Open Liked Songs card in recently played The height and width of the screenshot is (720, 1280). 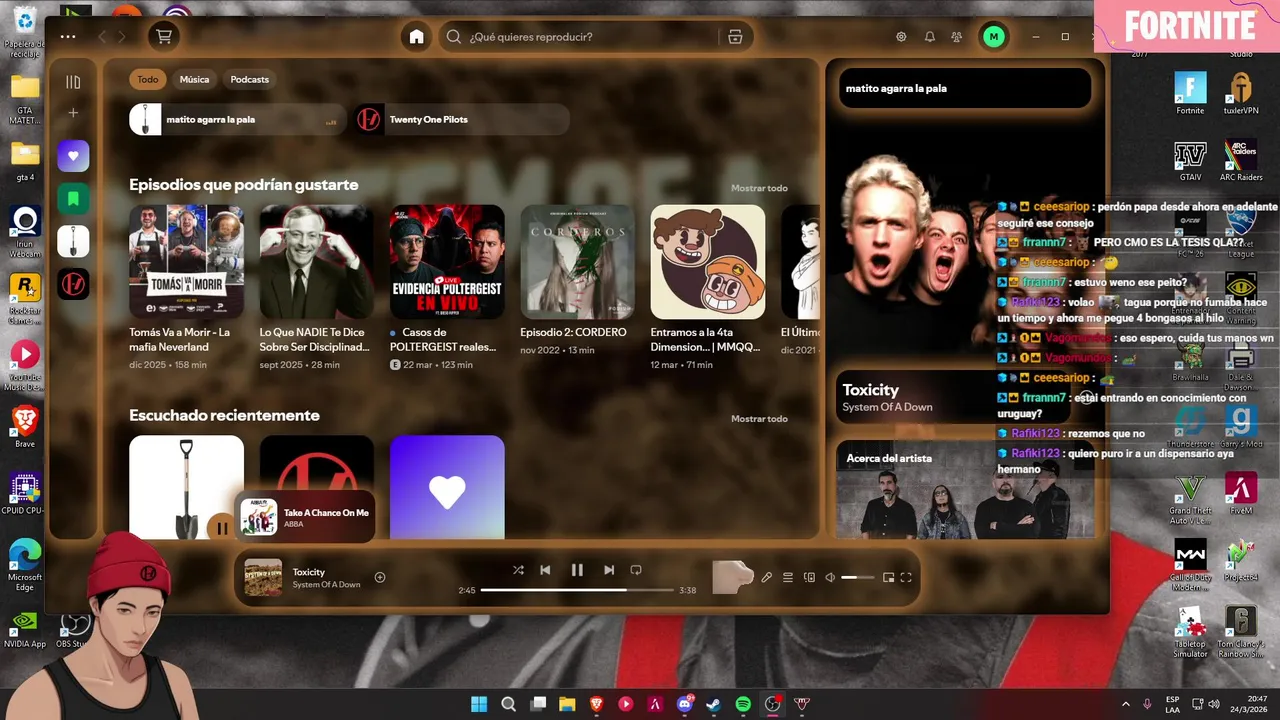447,487
